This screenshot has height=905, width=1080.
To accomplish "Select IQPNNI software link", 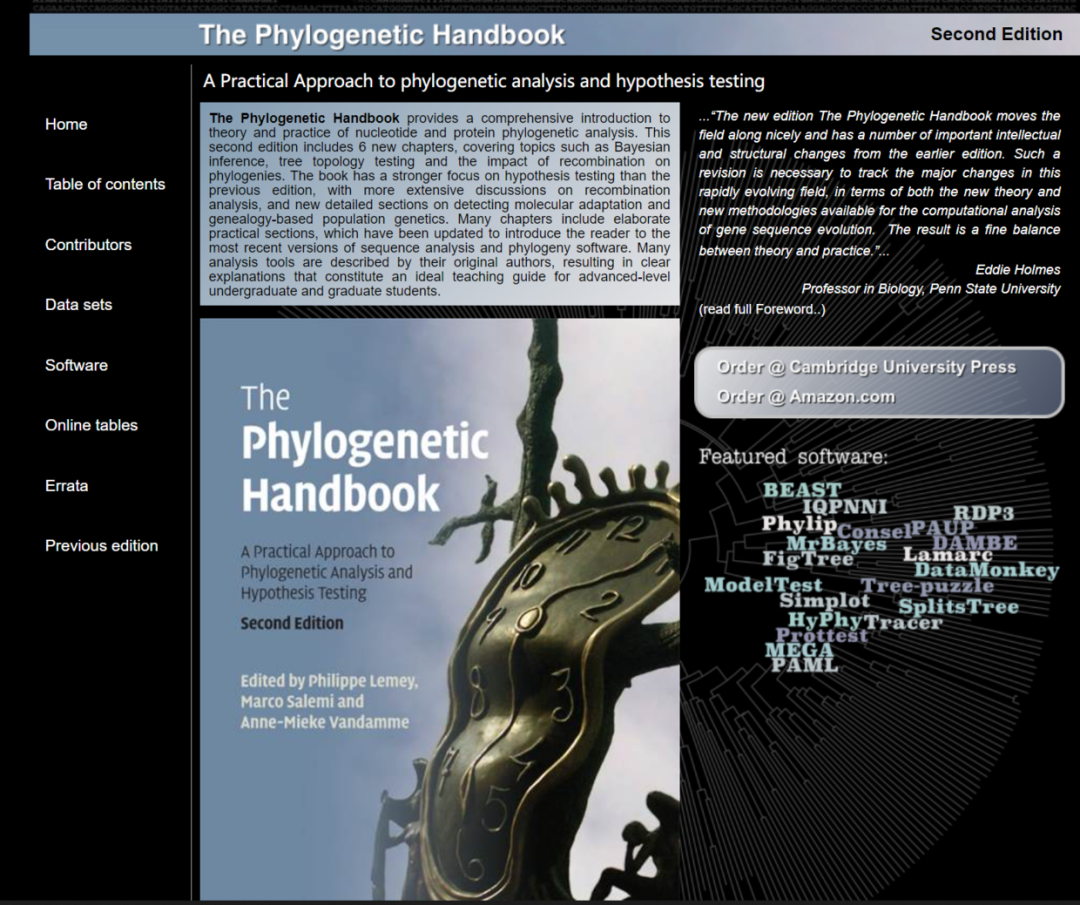I will point(844,506).
